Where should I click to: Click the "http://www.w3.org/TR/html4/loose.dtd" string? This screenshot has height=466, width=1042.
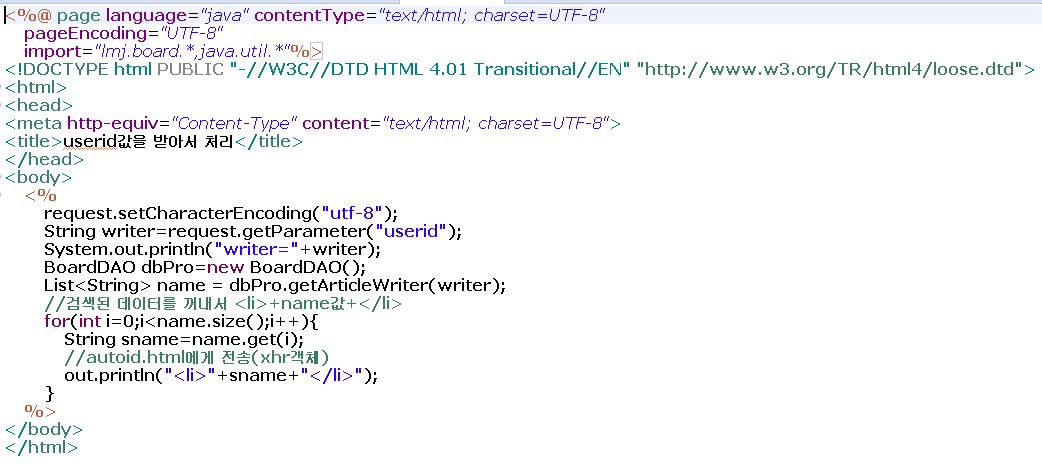pyautogui.click(x=829, y=68)
